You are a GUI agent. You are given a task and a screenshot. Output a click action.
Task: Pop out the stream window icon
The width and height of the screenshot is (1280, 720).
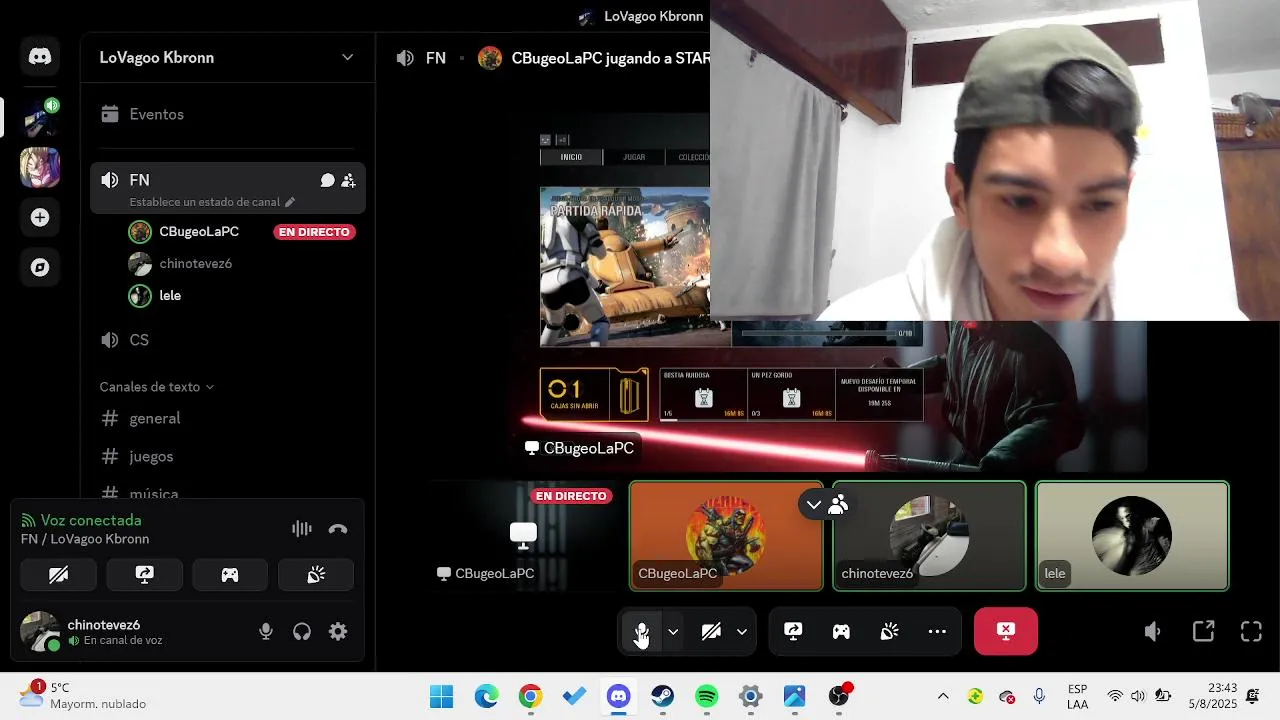click(1203, 631)
